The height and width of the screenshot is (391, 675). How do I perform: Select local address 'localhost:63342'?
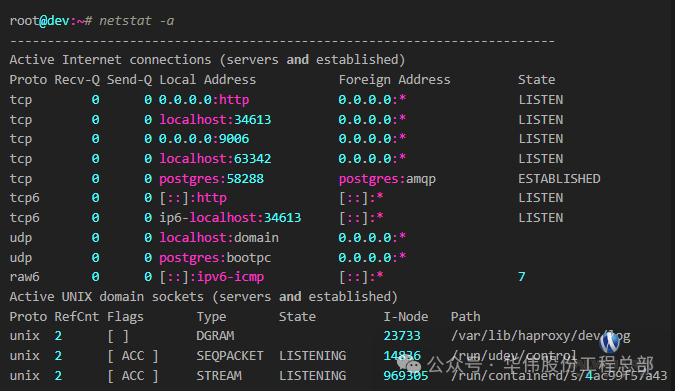click(x=215, y=158)
